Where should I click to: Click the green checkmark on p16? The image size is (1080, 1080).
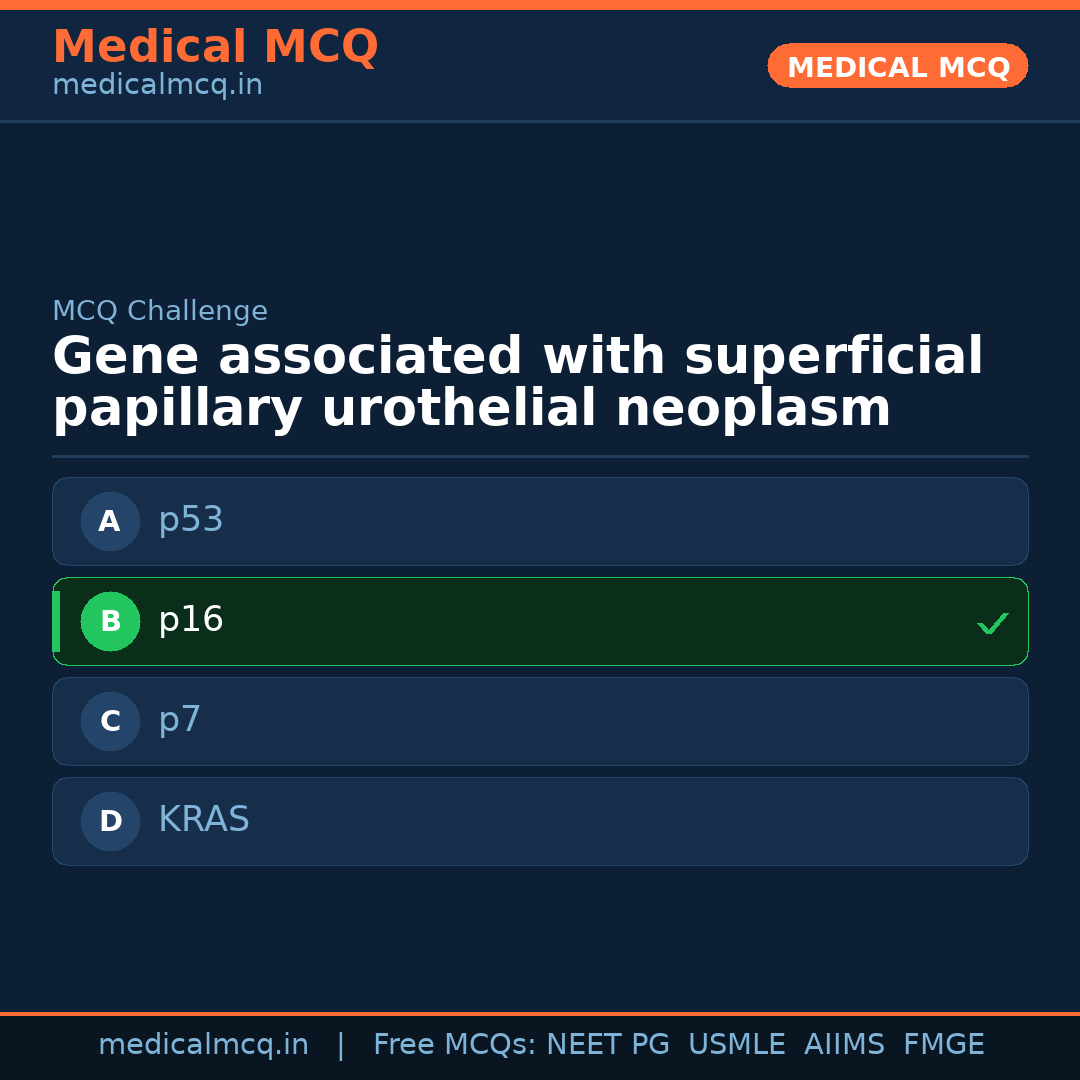(x=992, y=623)
